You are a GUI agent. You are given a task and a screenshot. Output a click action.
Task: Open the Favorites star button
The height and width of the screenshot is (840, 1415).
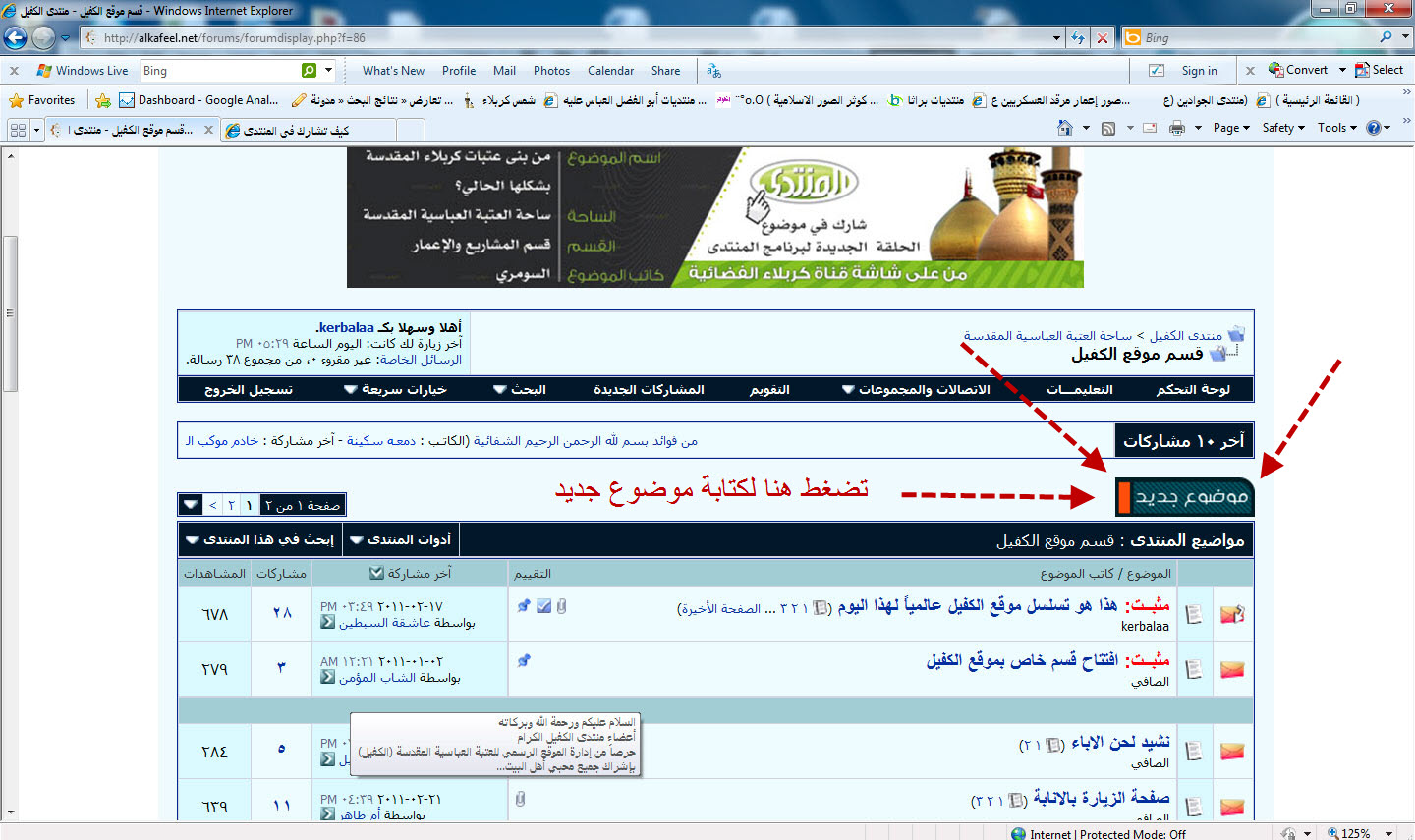tap(42, 100)
